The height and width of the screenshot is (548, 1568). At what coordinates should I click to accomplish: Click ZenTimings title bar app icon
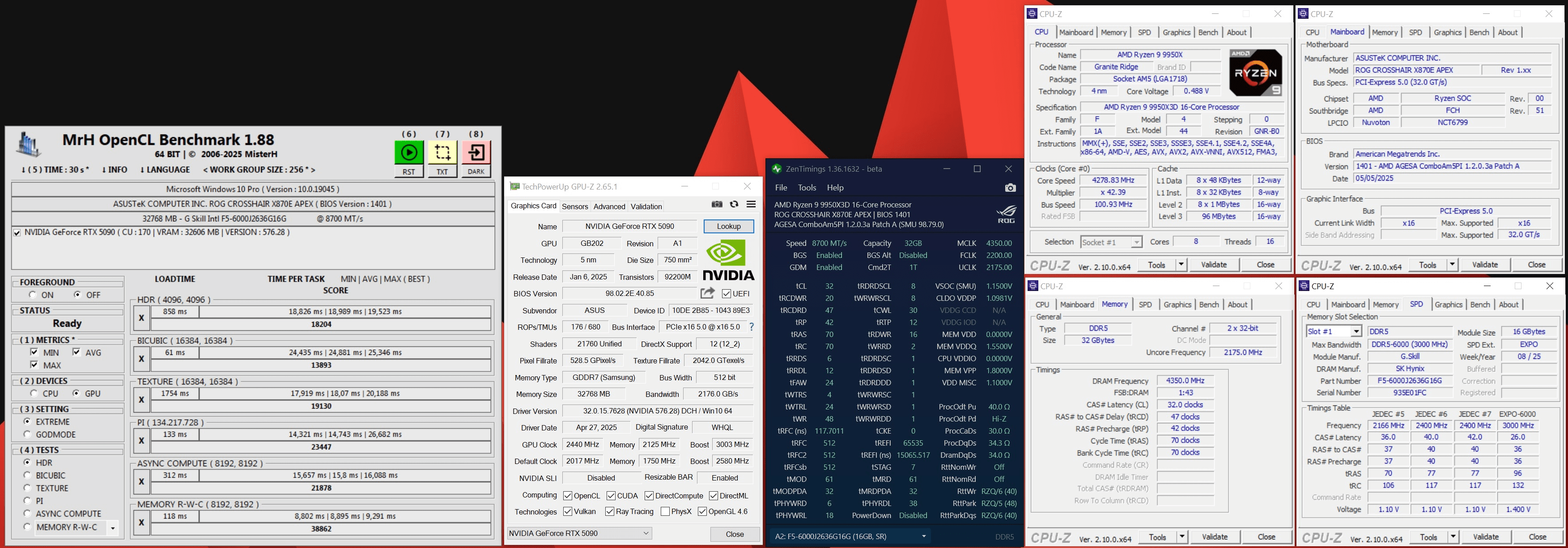[x=777, y=169]
